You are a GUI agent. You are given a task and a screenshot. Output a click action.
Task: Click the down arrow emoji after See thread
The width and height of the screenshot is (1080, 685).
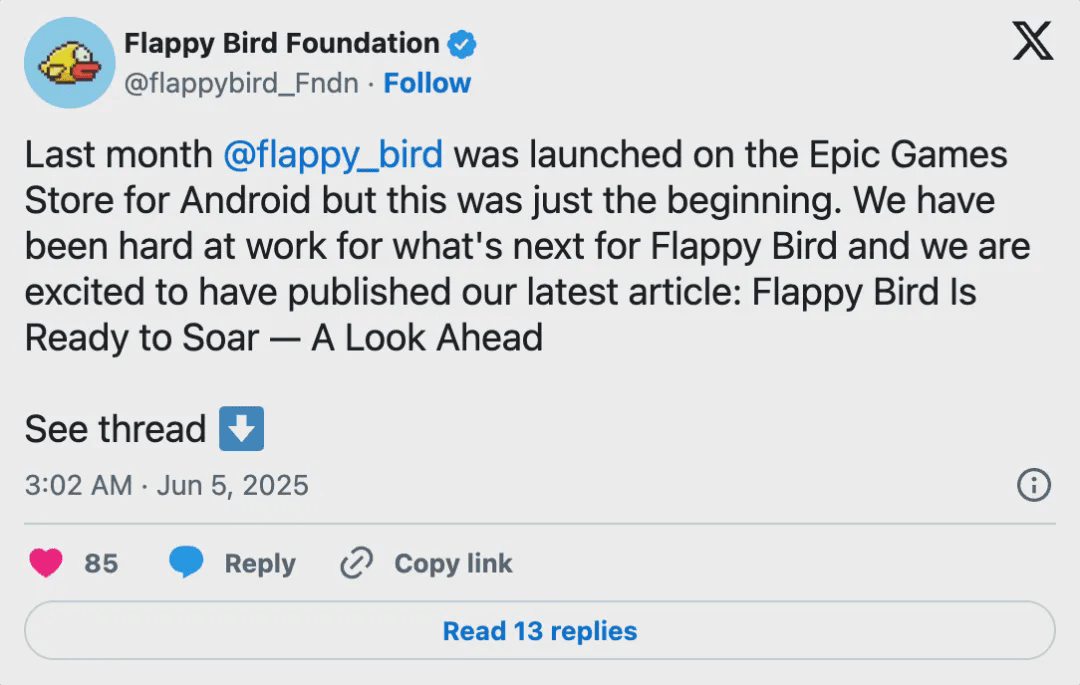pos(241,429)
